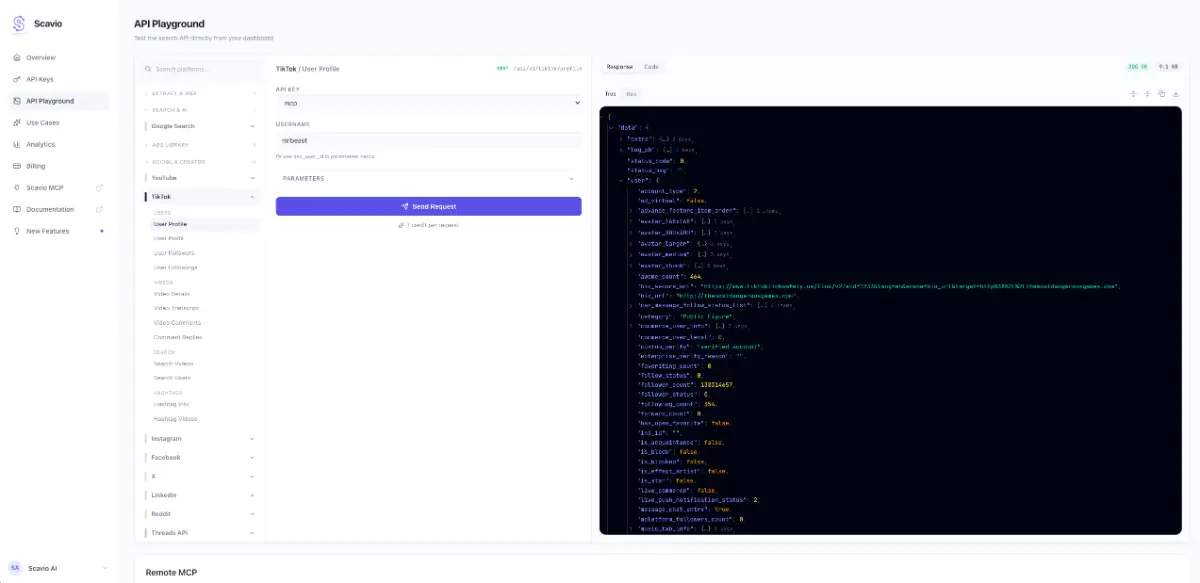Open the API Key dropdown showing mcp
This screenshot has width=1200, height=583.
(x=428, y=103)
